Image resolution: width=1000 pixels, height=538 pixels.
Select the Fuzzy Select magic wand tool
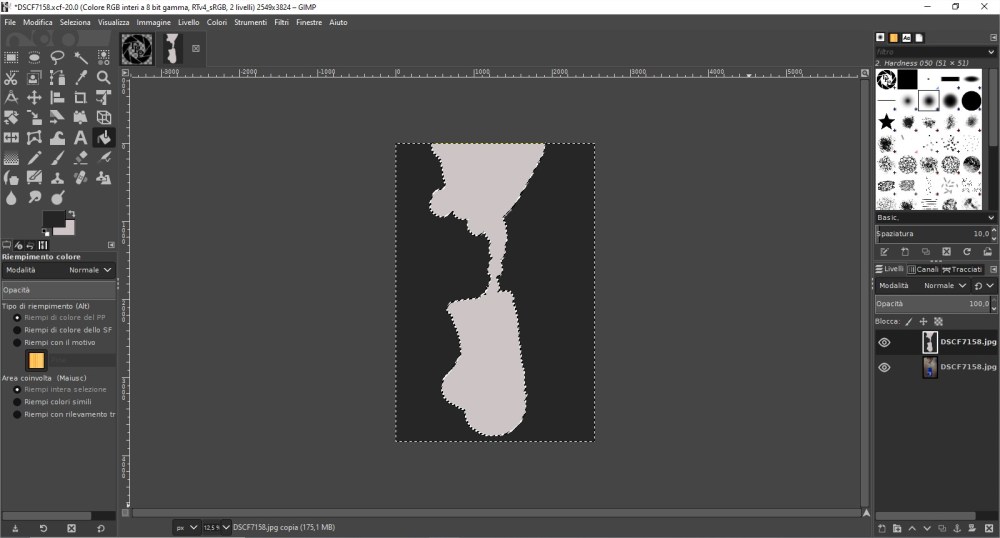coord(80,57)
